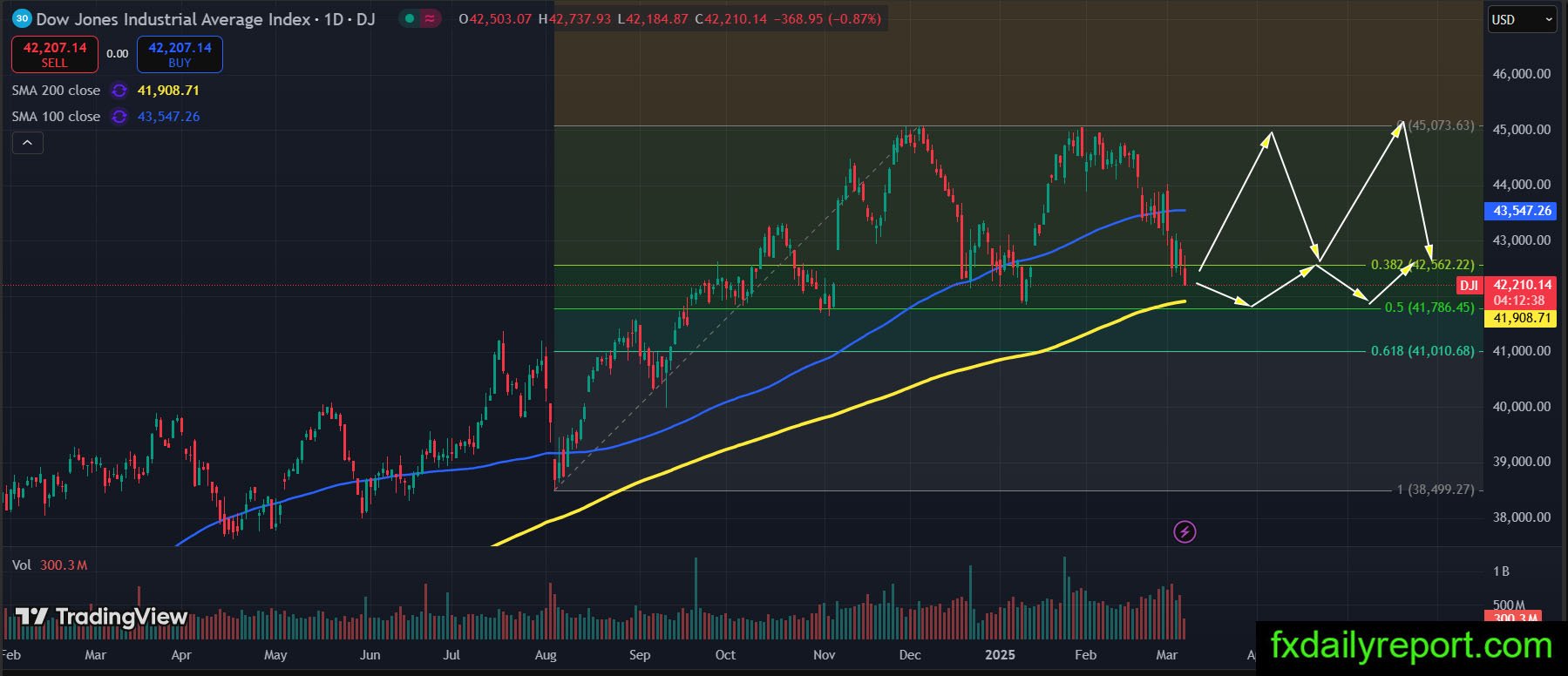Click the Nov label on the time axis
This screenshot has height=676, width=1568.
coord(825,655)
